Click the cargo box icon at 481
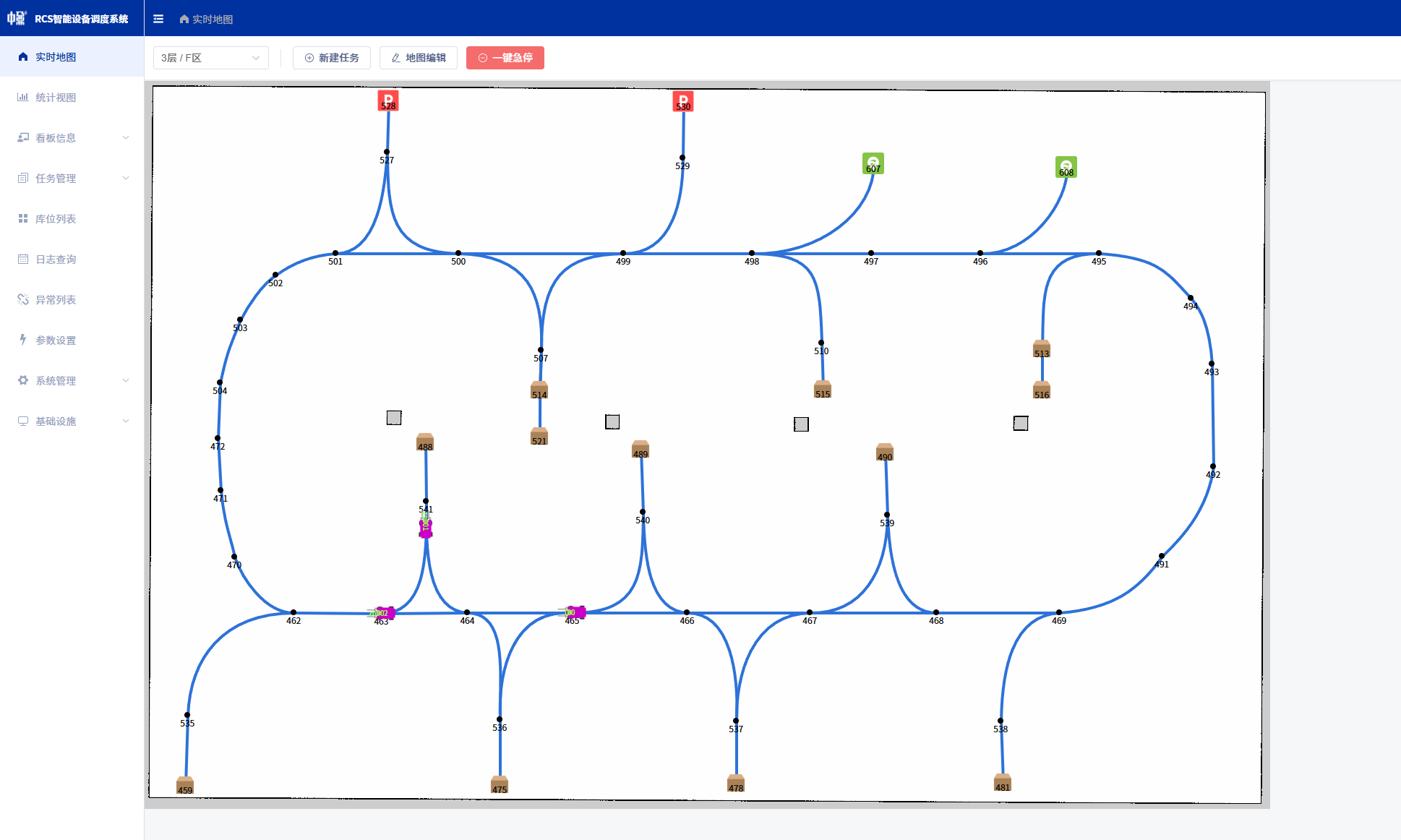1401x840 pixels. click(1003, 782)
